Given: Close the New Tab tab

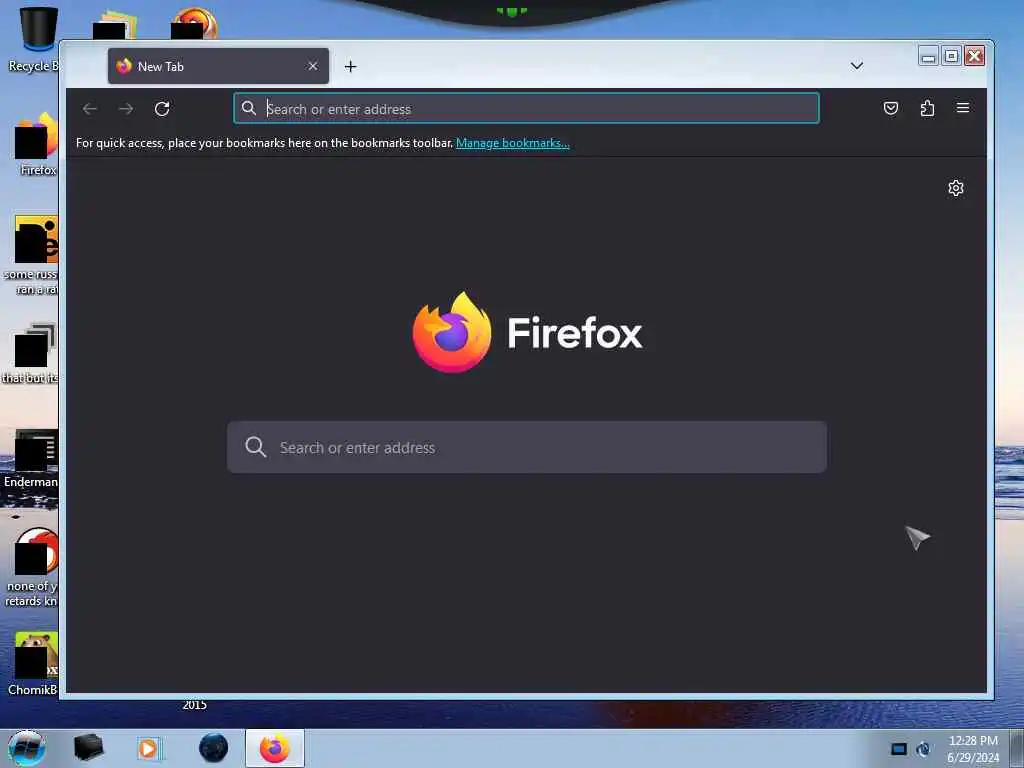Looking at the screenshot, I should point(313,66).
